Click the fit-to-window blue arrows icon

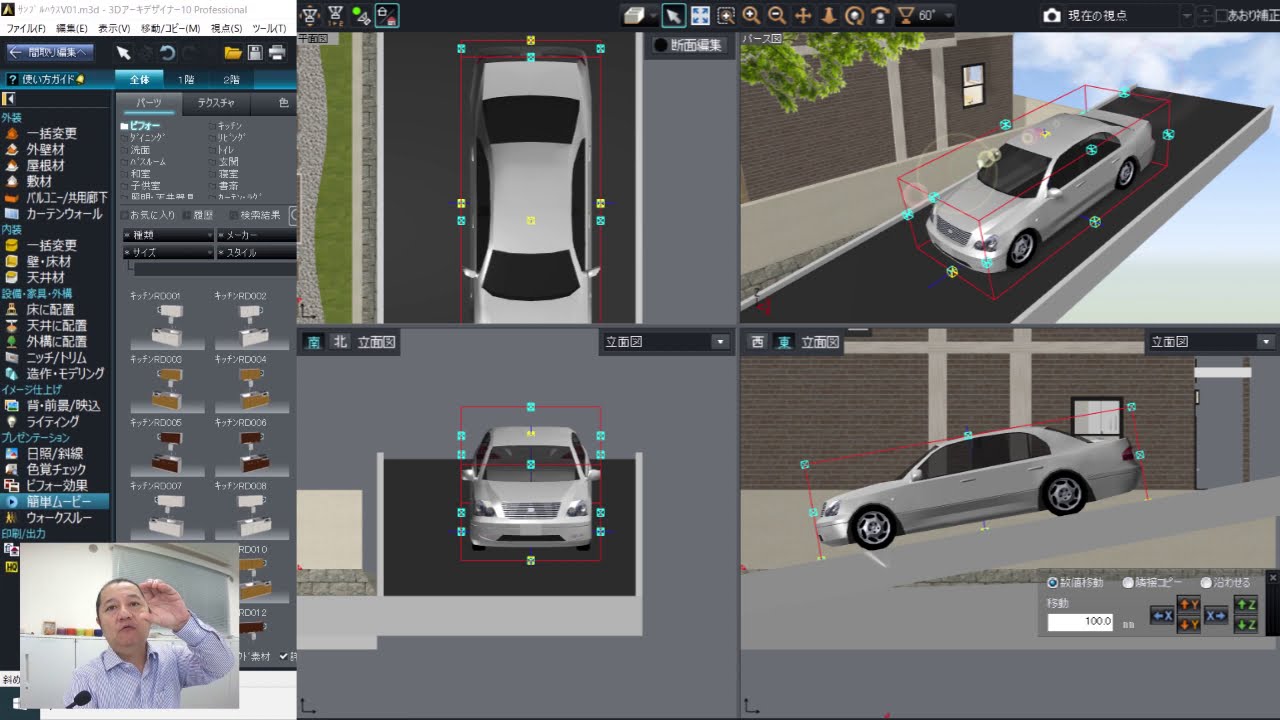700,15
